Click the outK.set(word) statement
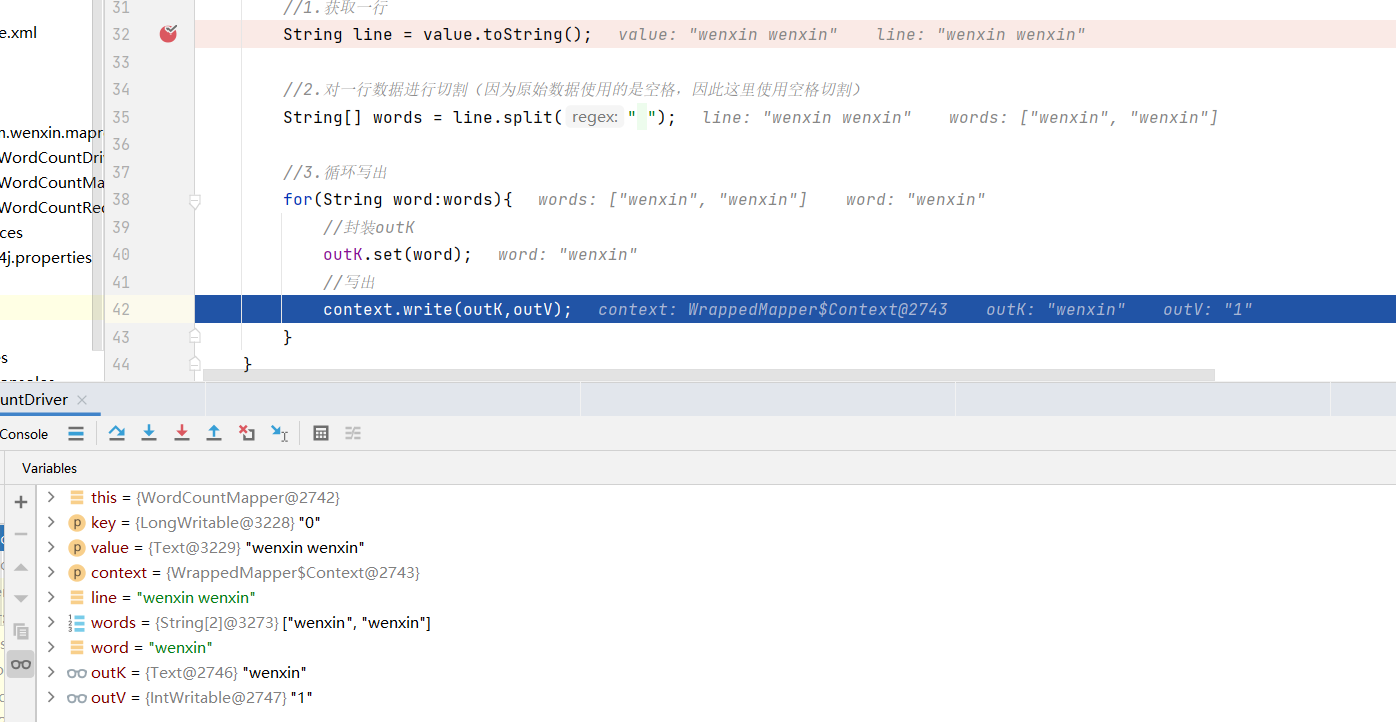Screen dimensions: 1396x722 pyautogui.click(x=397, y=254)
